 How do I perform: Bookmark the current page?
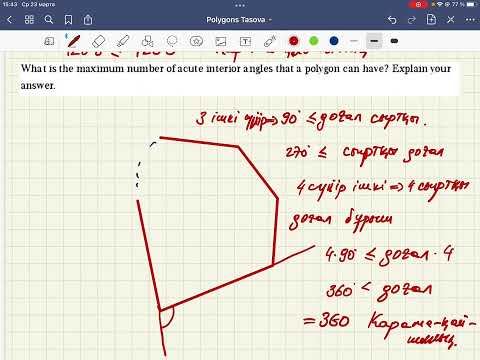click(68, 20)
